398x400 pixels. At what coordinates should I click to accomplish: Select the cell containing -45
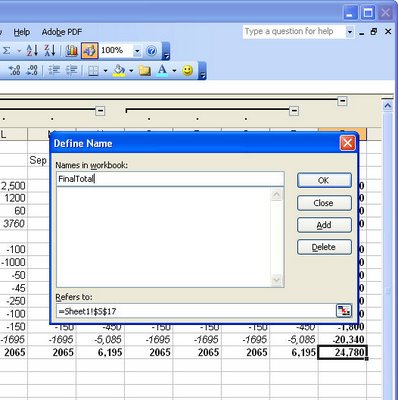pyautogui.click(x=13, y=288)
